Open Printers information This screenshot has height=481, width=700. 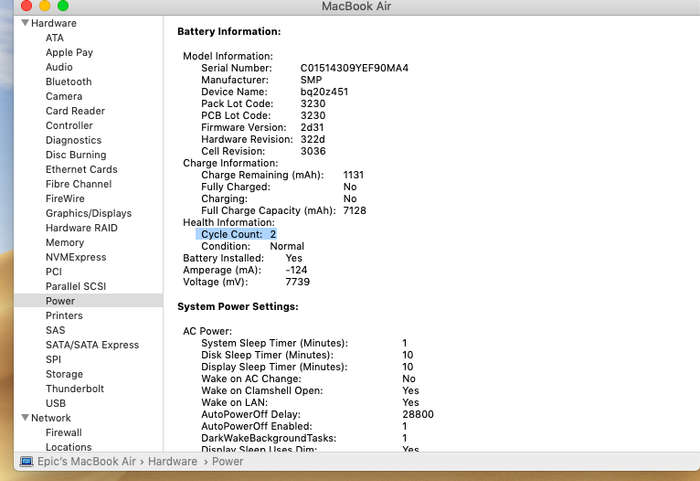coord(64,316)
